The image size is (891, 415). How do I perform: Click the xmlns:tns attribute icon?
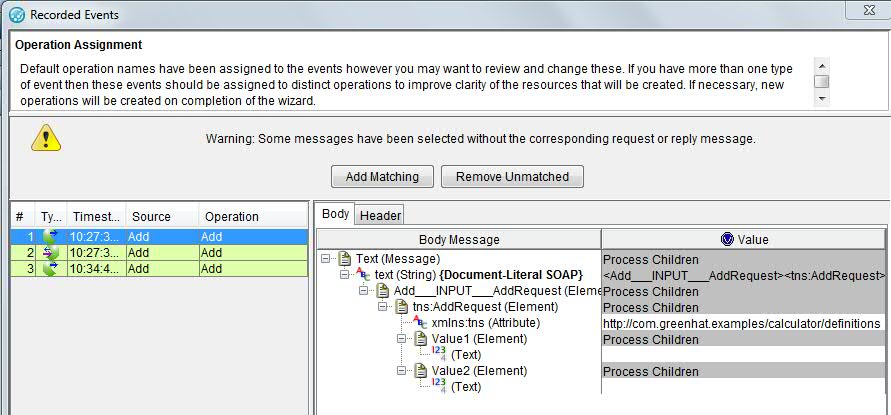coord(420,323)
